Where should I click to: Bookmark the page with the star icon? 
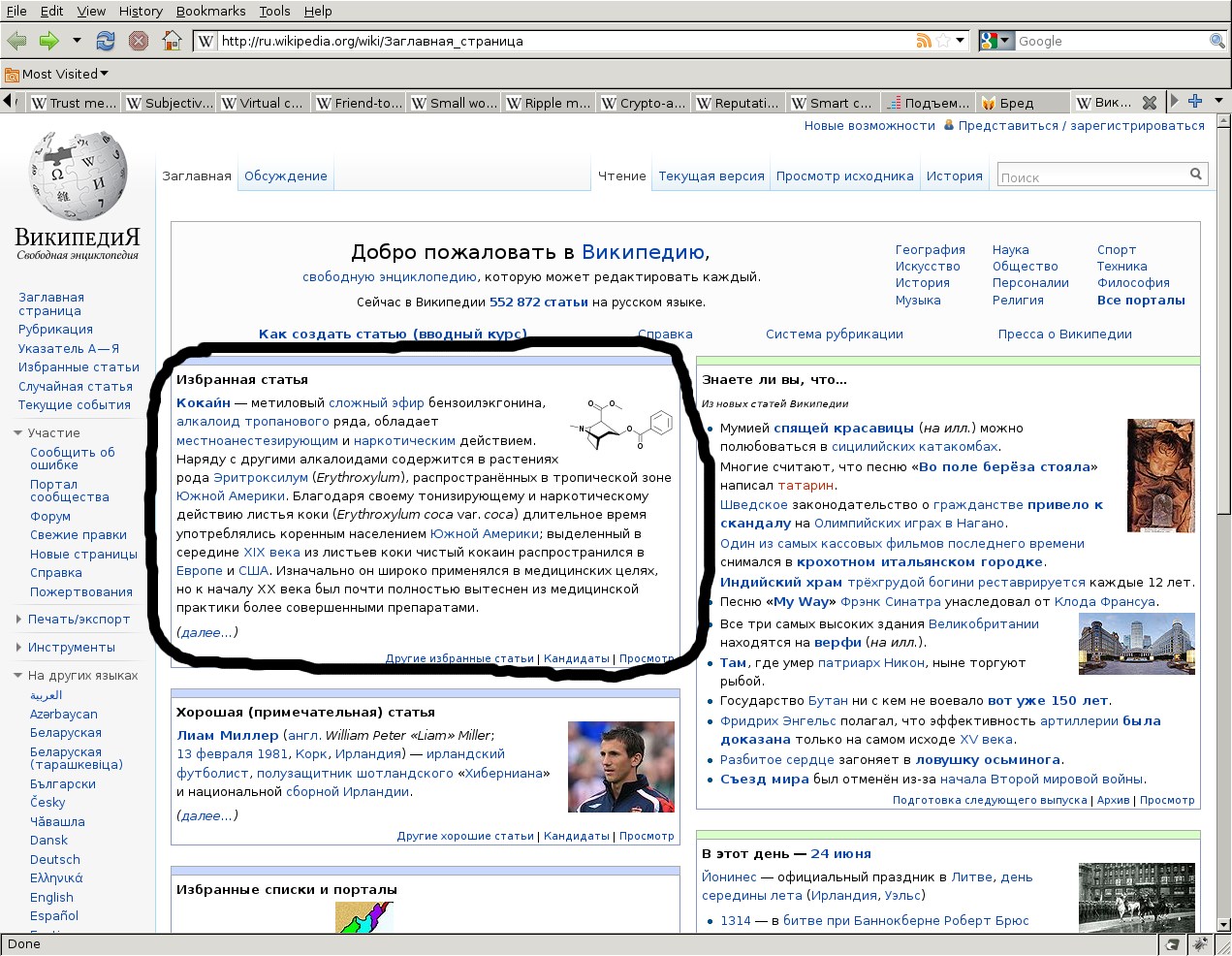coord(942,41)
